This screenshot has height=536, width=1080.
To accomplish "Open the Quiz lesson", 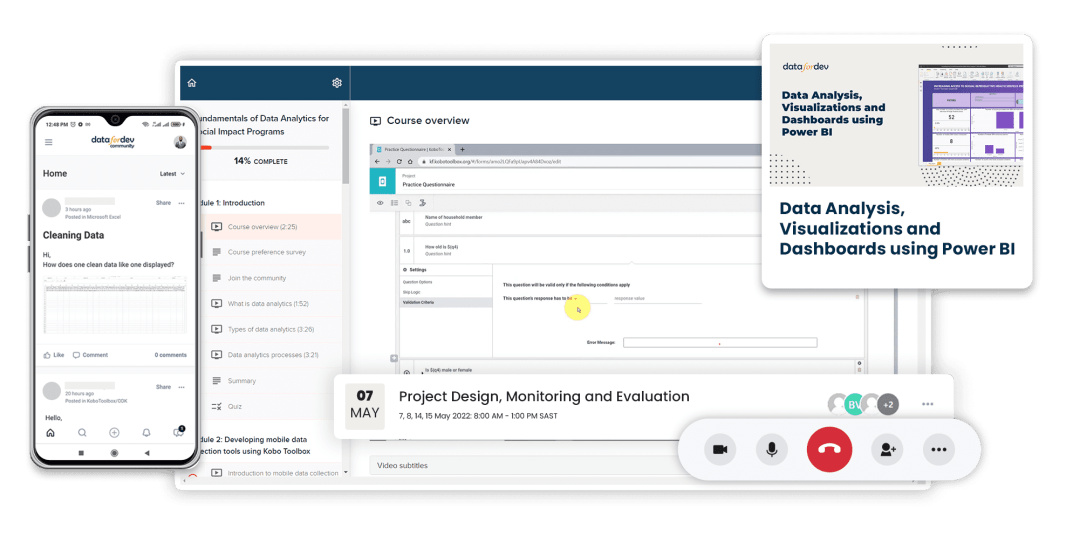I will (x=270, y=406).
